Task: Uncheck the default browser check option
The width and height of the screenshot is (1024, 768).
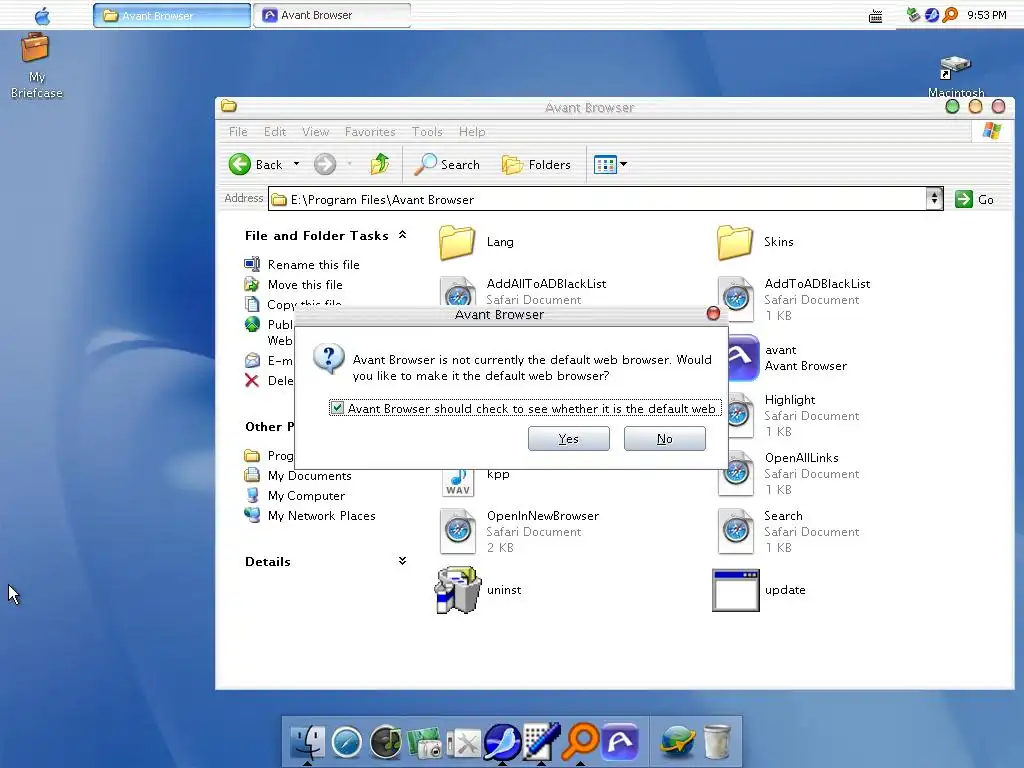Action: 337,408
